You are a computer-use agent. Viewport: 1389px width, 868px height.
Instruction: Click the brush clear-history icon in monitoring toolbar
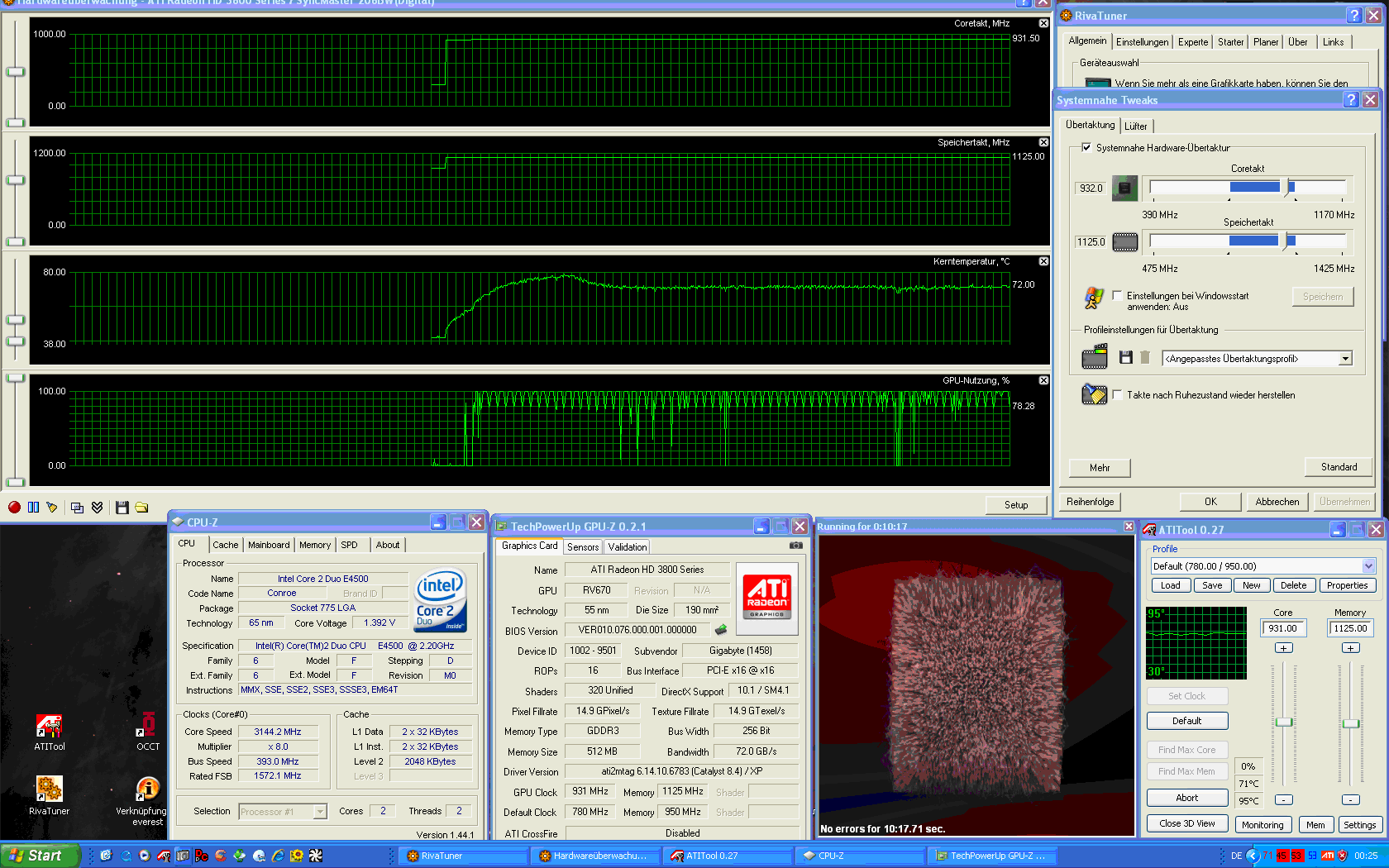click(52, 508)
